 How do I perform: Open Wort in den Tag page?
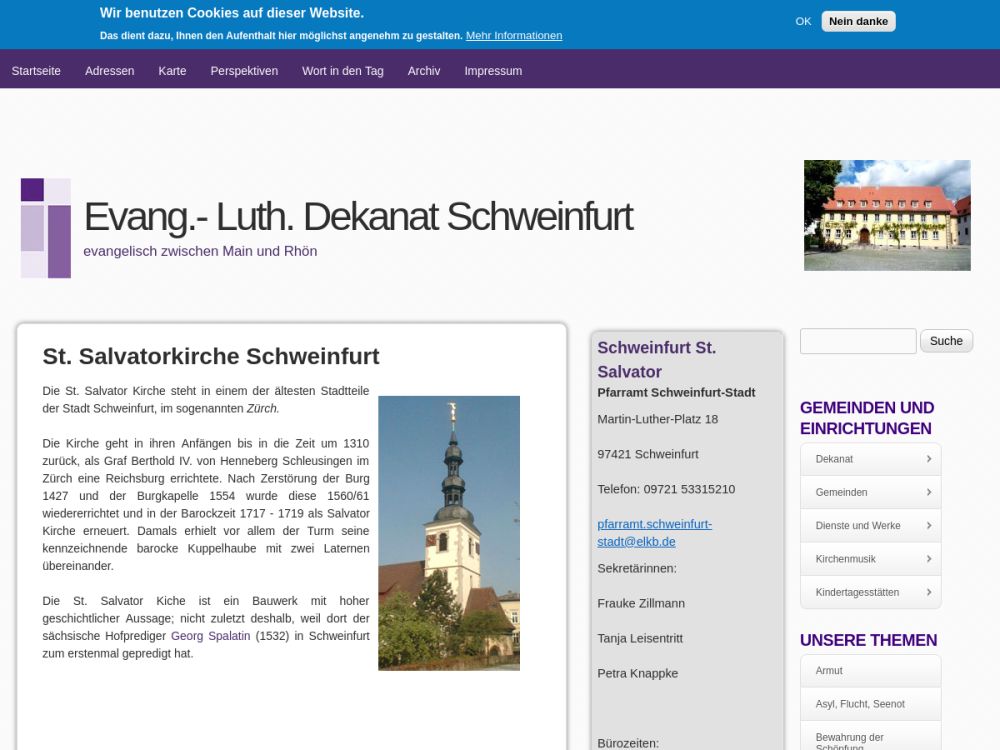pyautogui.click(x=343, y=71)
